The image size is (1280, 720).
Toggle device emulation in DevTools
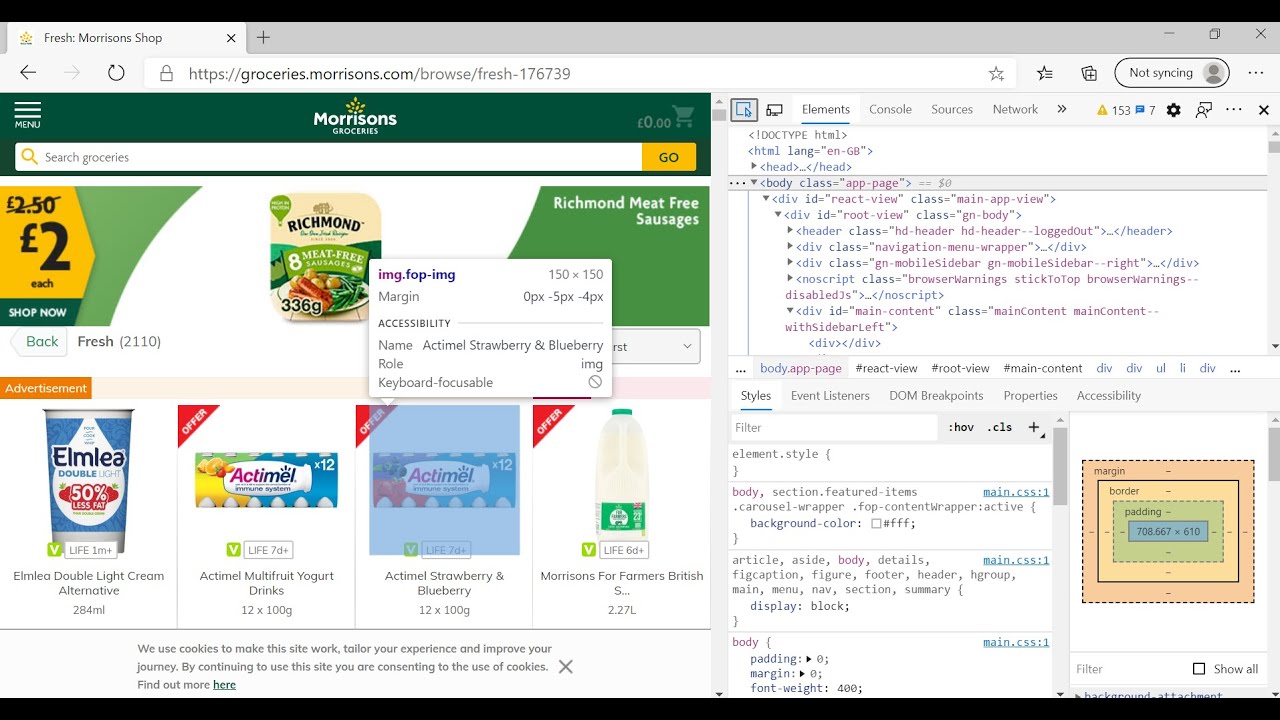(x=774, y=110)
